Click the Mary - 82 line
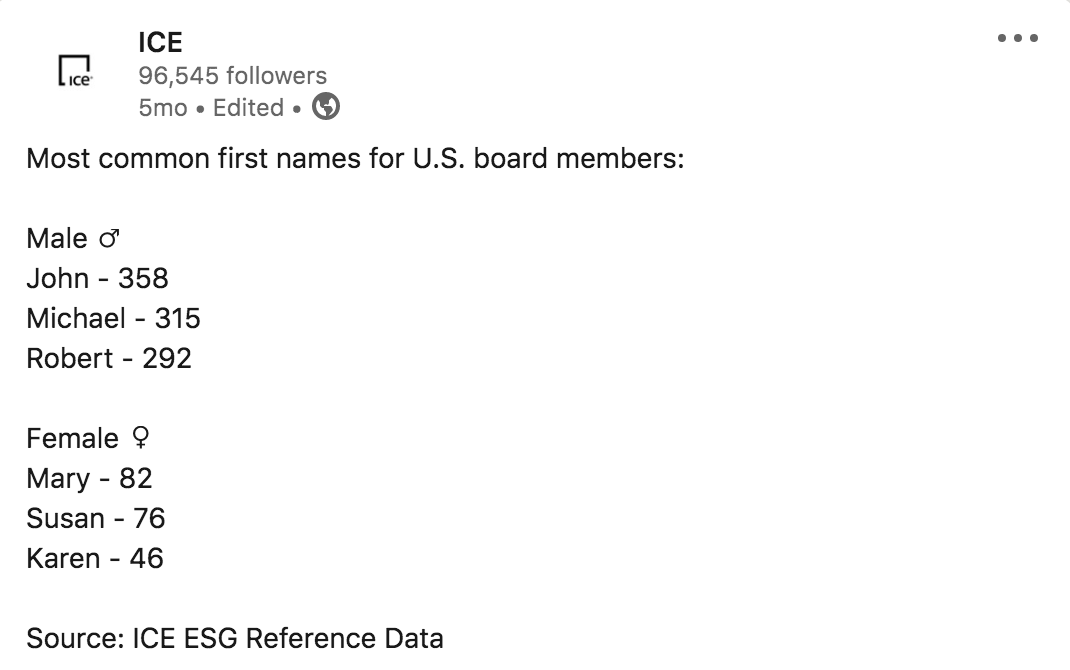 click(x=89, y=479)
